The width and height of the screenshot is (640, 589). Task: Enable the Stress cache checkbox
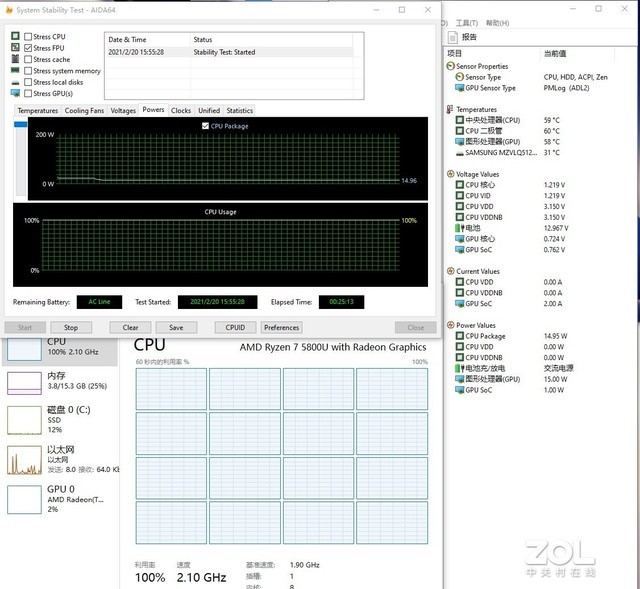[x=28, y=60]
